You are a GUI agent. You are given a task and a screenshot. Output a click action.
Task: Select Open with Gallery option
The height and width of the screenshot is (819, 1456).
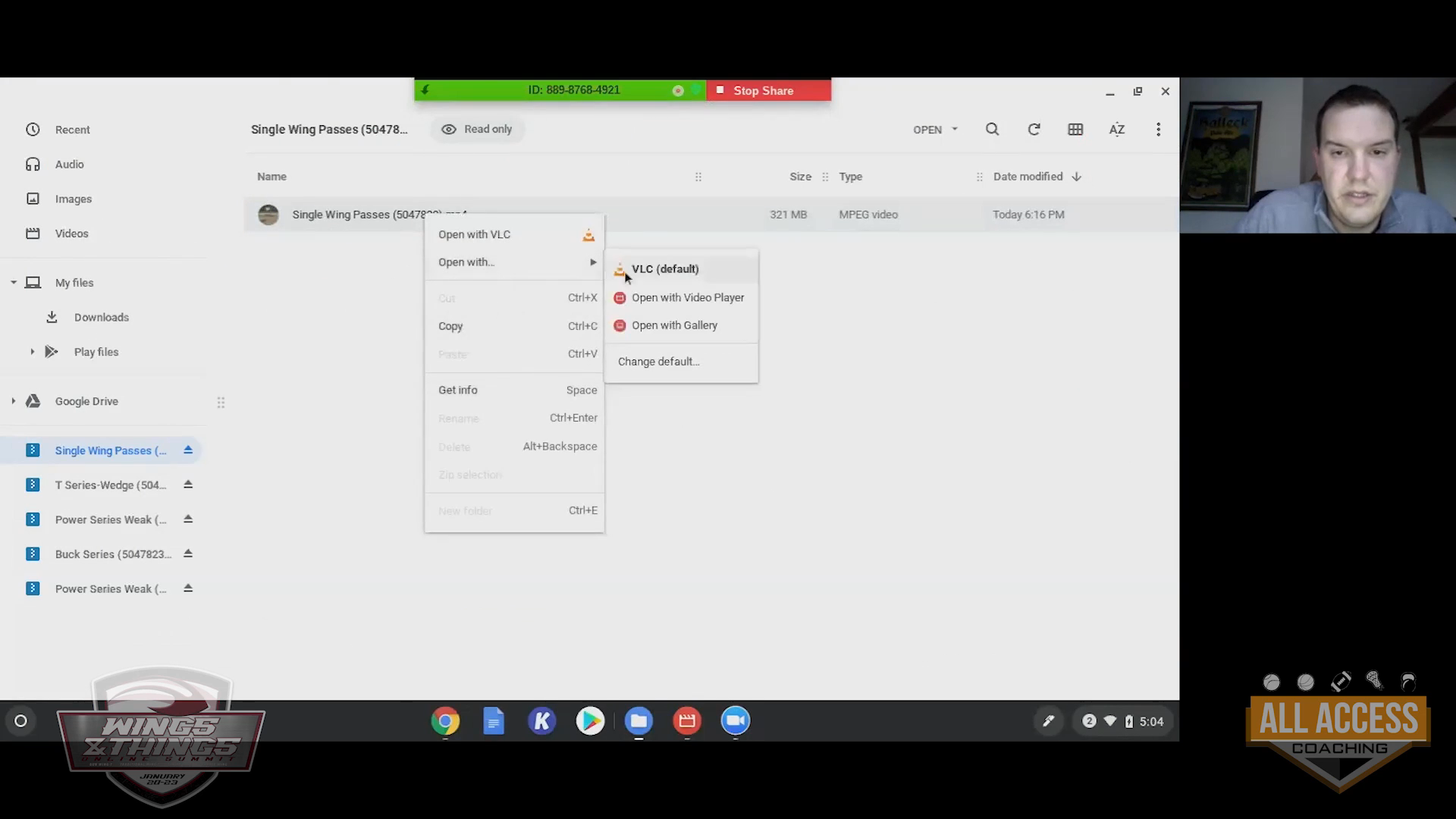674,325
